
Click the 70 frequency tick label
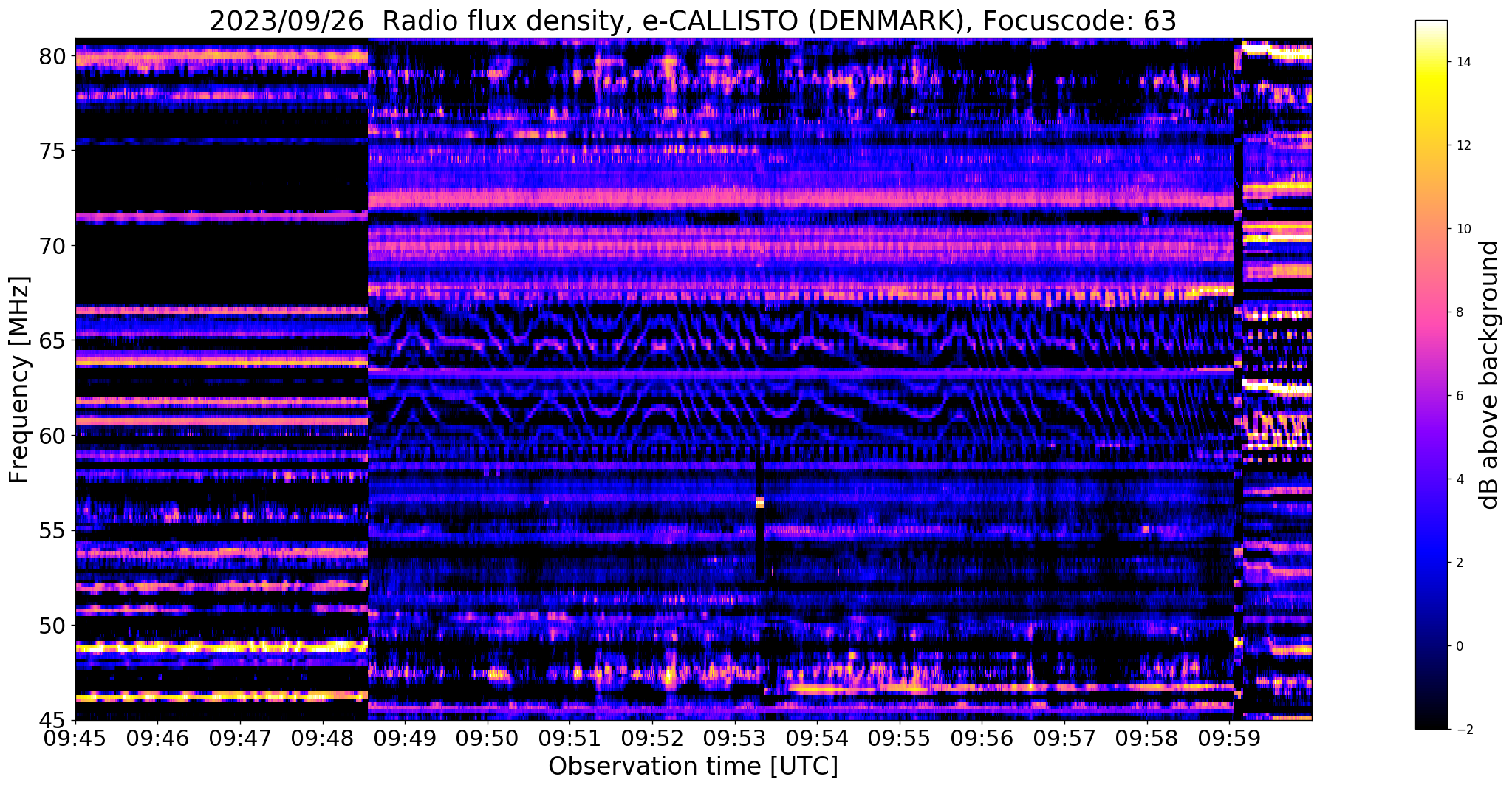[53, 246]
